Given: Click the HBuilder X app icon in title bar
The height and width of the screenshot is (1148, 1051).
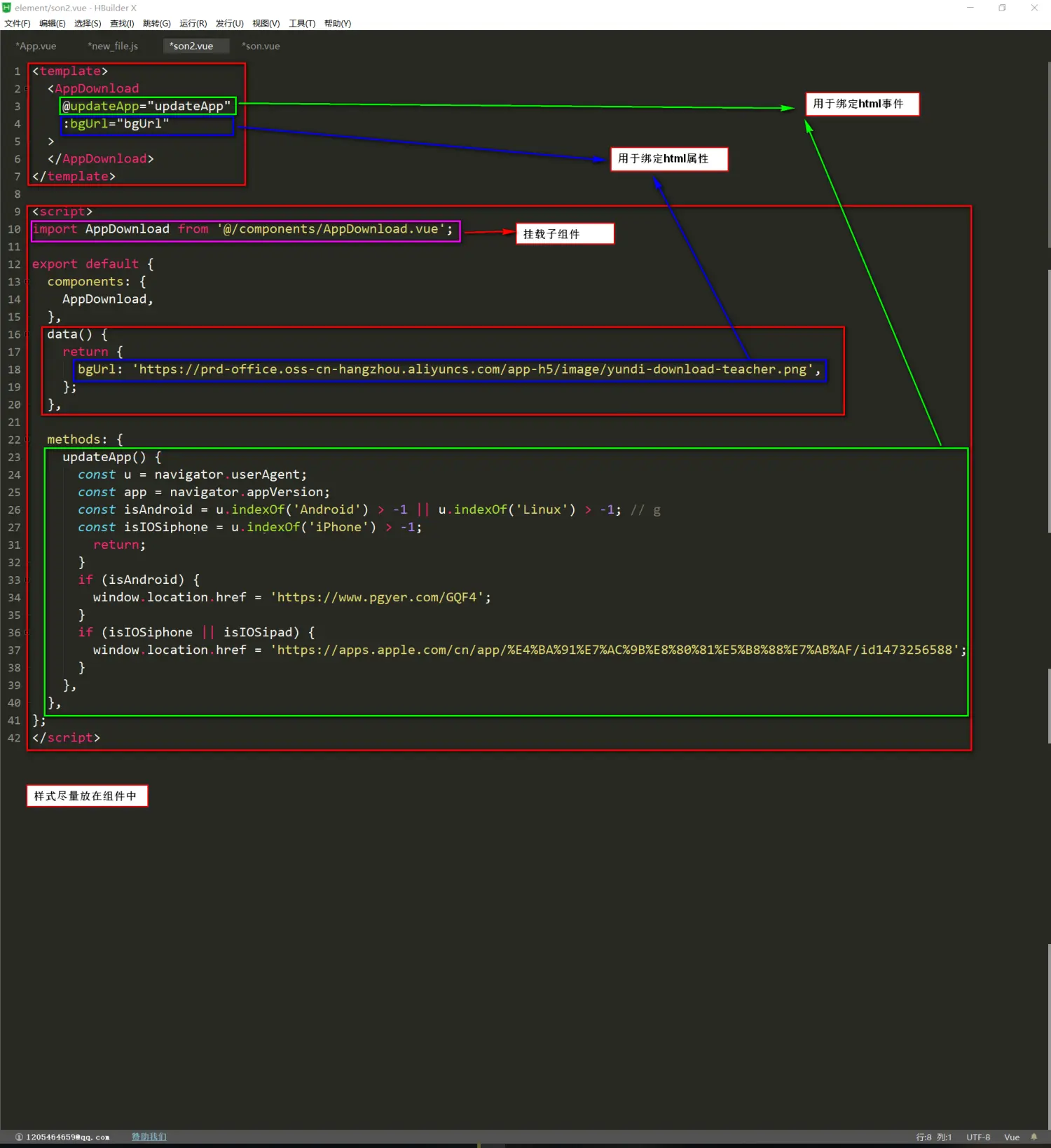Looking at the screenshot, I should coord(7,8).
